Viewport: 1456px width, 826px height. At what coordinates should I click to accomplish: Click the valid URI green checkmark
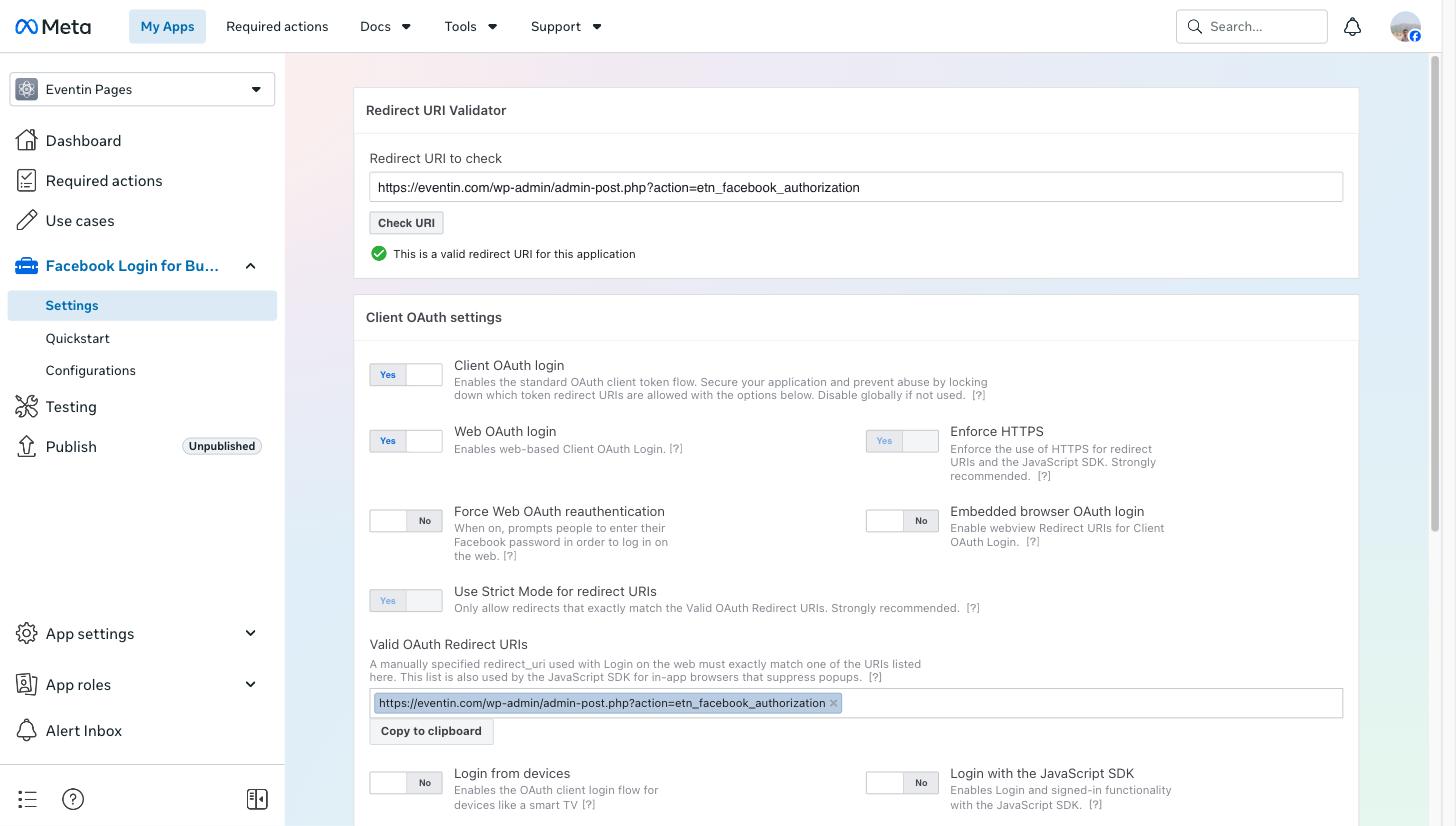(x=379, y=253)
